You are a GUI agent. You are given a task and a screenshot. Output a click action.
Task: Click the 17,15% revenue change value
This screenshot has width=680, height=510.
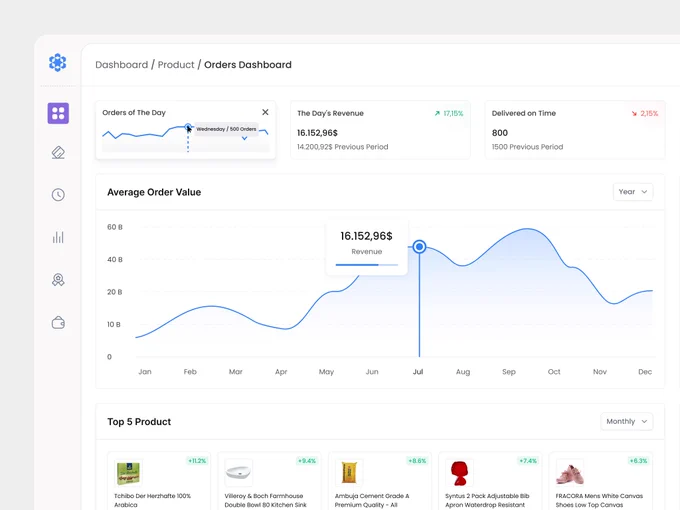click(x=453, y=113)
